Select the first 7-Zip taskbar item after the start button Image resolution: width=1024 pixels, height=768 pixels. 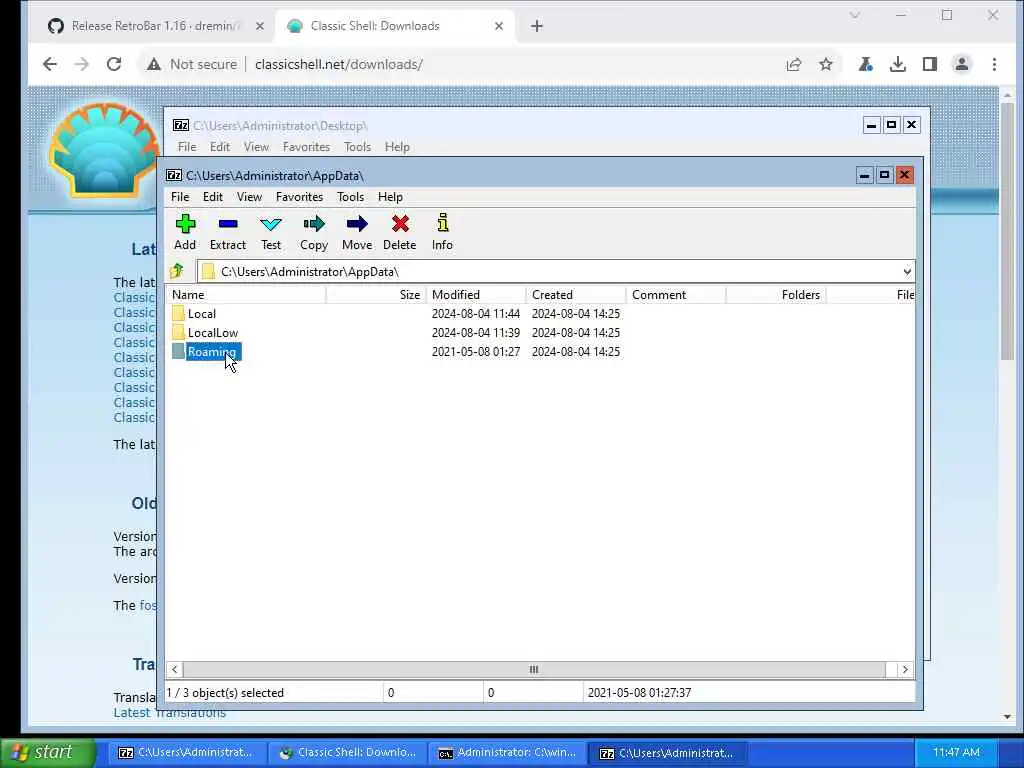pyautogui.click(x=187, y=753)
